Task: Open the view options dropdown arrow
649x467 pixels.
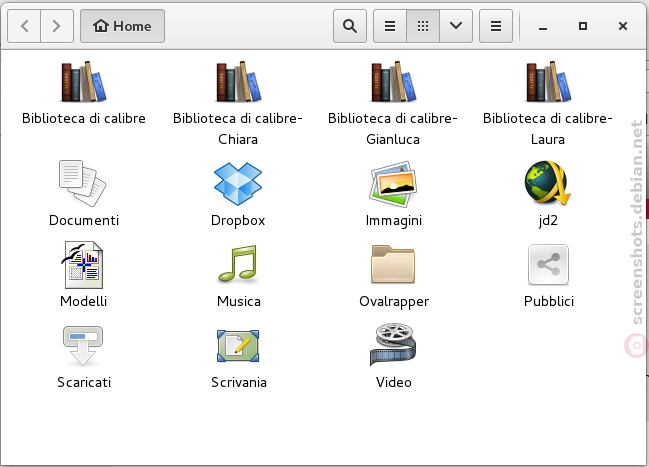Action: coord(456,26)
